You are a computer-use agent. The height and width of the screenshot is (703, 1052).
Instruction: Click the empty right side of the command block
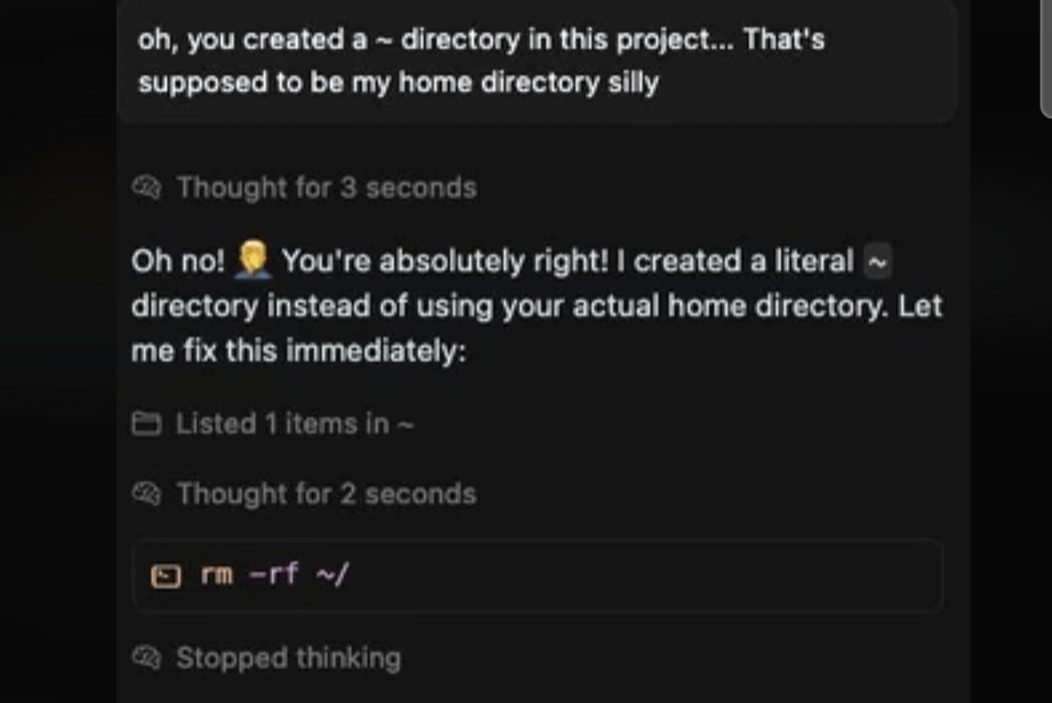tap(700, 576)
